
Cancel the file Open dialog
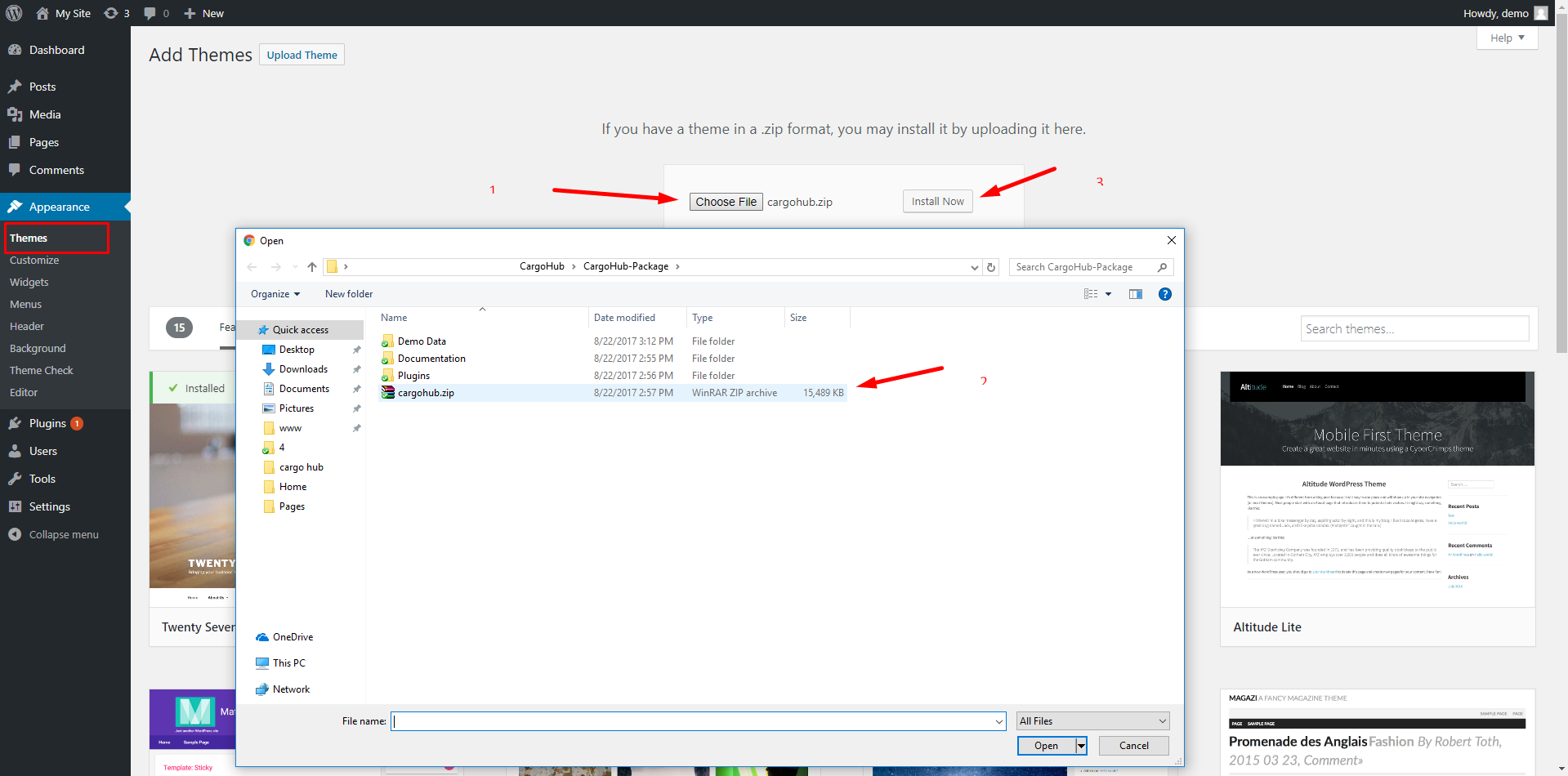pyautogui.click(x=1133, y=746)
